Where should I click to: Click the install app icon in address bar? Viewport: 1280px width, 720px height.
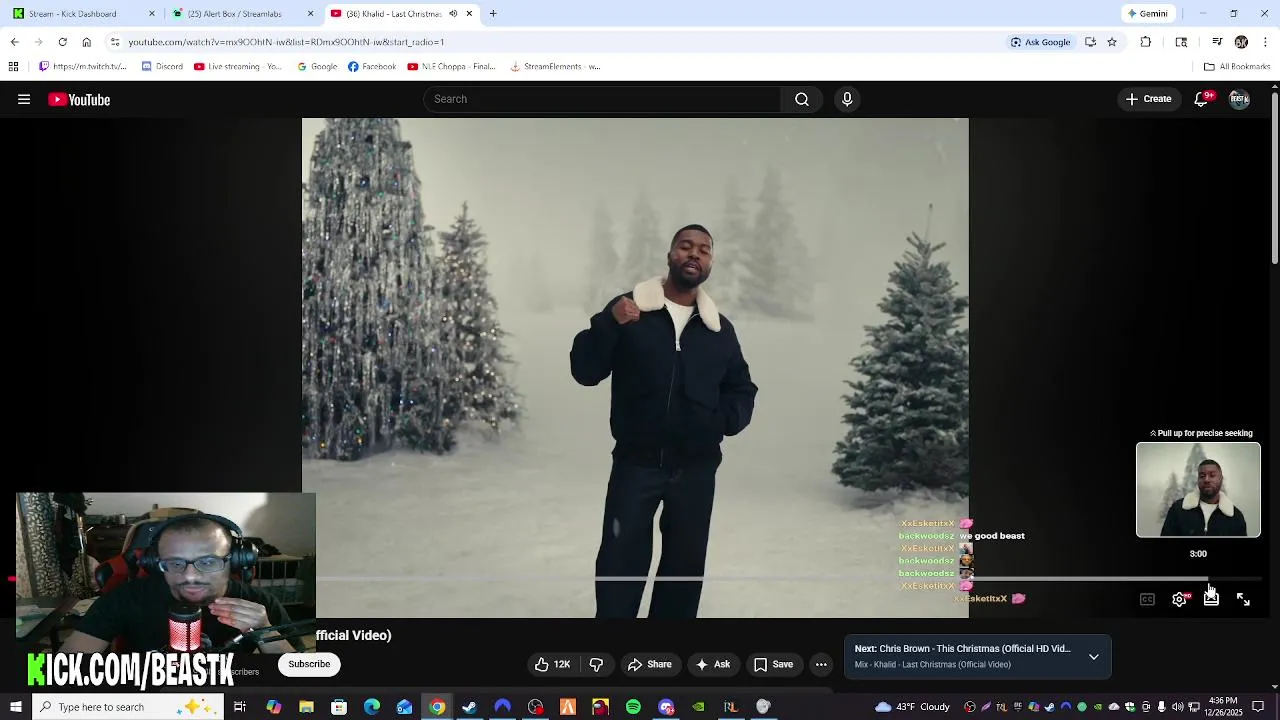click(1090, 42)
